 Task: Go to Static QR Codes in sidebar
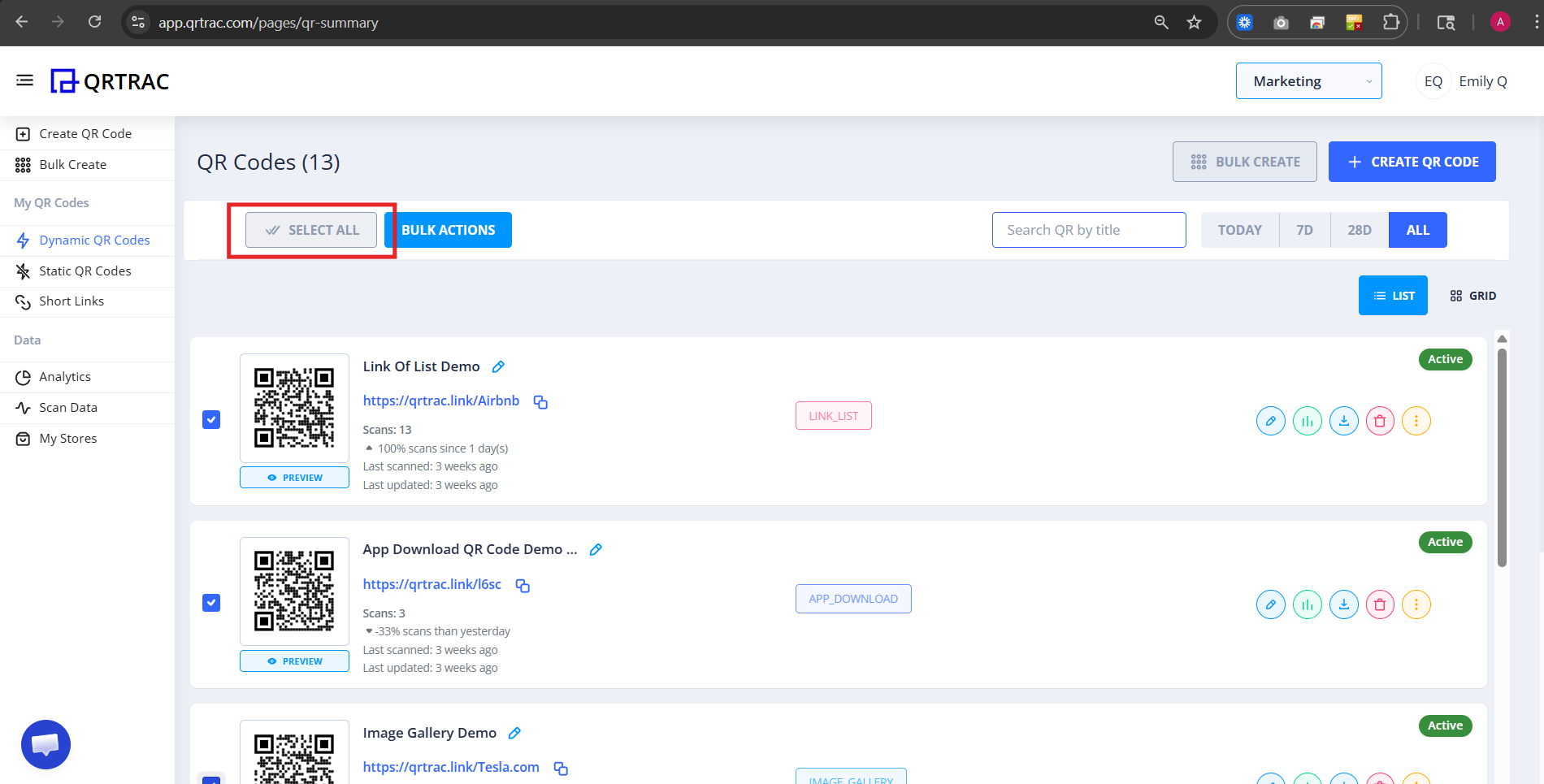(x=85, y=271)
